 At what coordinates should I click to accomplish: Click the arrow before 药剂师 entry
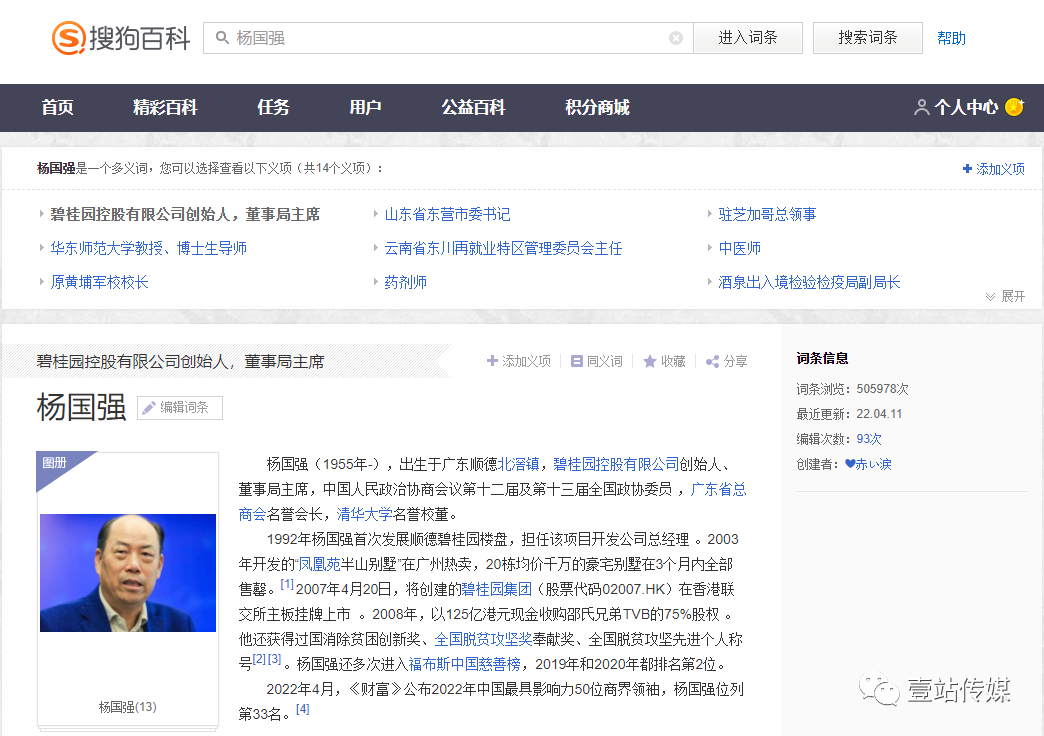coord(375,282)
